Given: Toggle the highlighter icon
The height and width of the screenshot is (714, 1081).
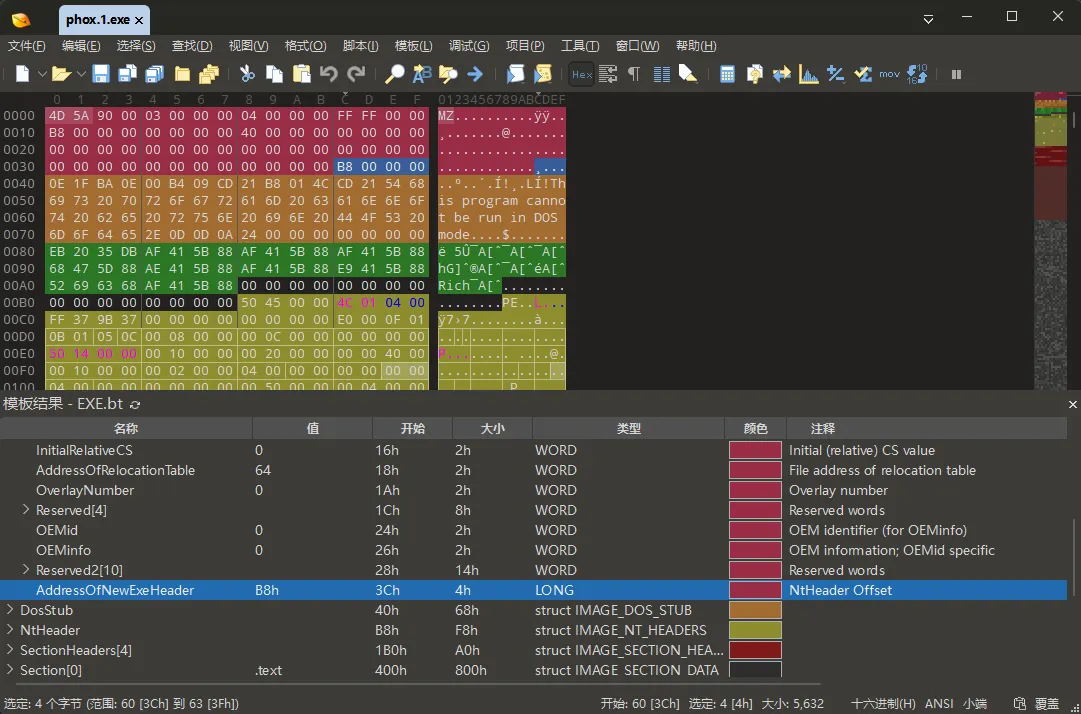Looking at the screenshot, I should tap(688, 74).
